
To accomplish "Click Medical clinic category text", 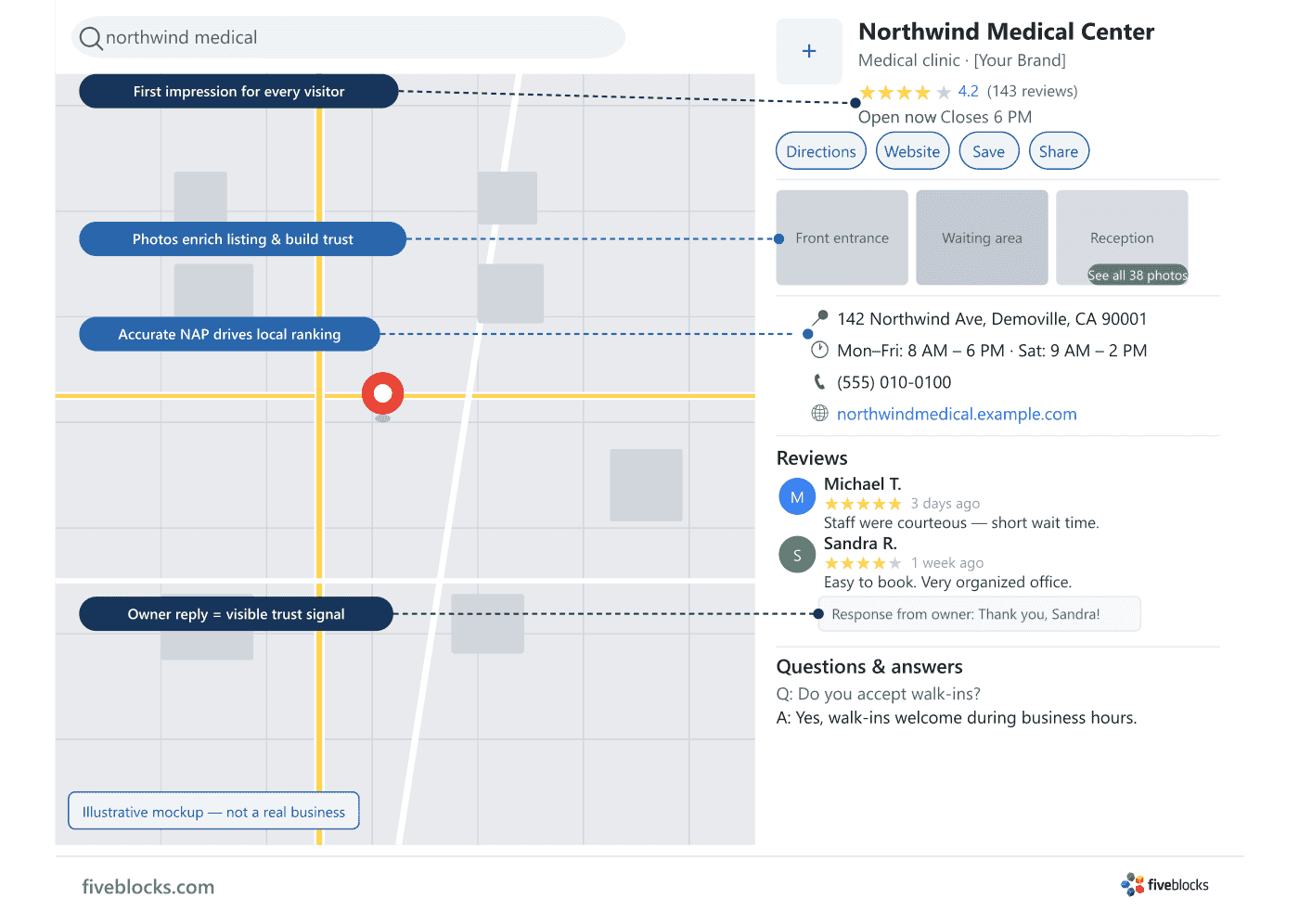I will [909, 60].
